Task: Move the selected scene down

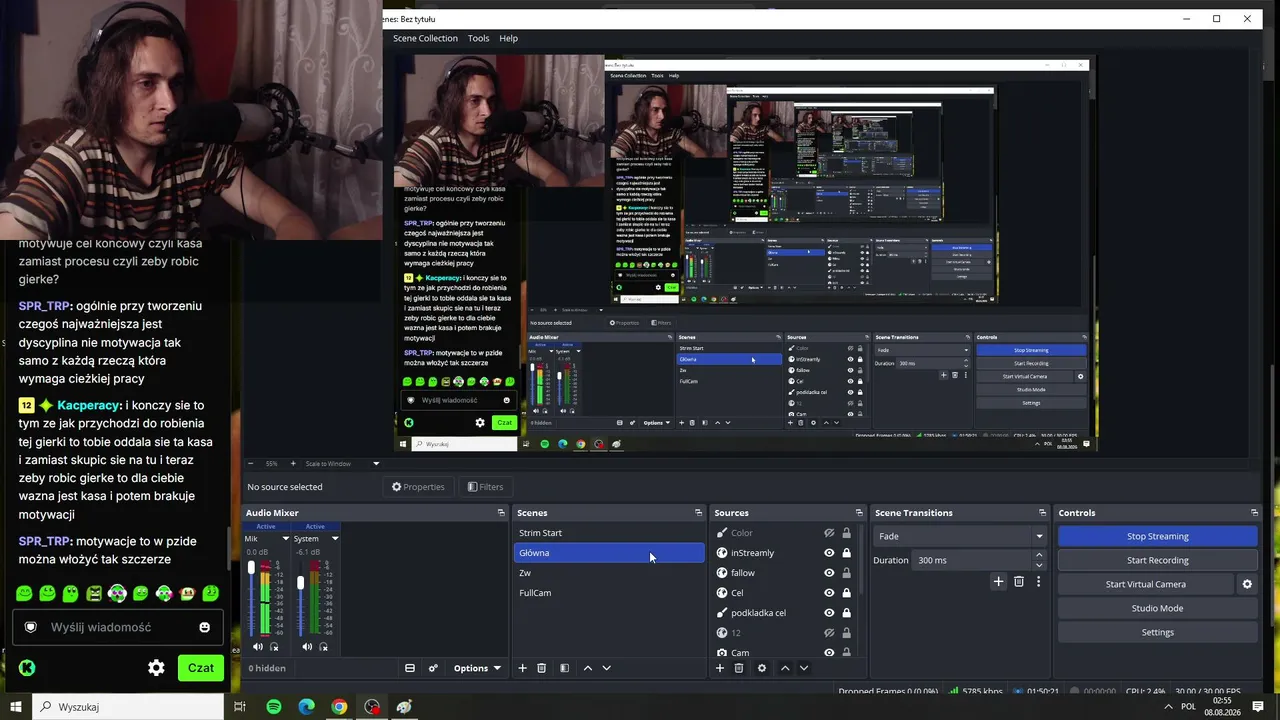Action: tap(606, 668)
